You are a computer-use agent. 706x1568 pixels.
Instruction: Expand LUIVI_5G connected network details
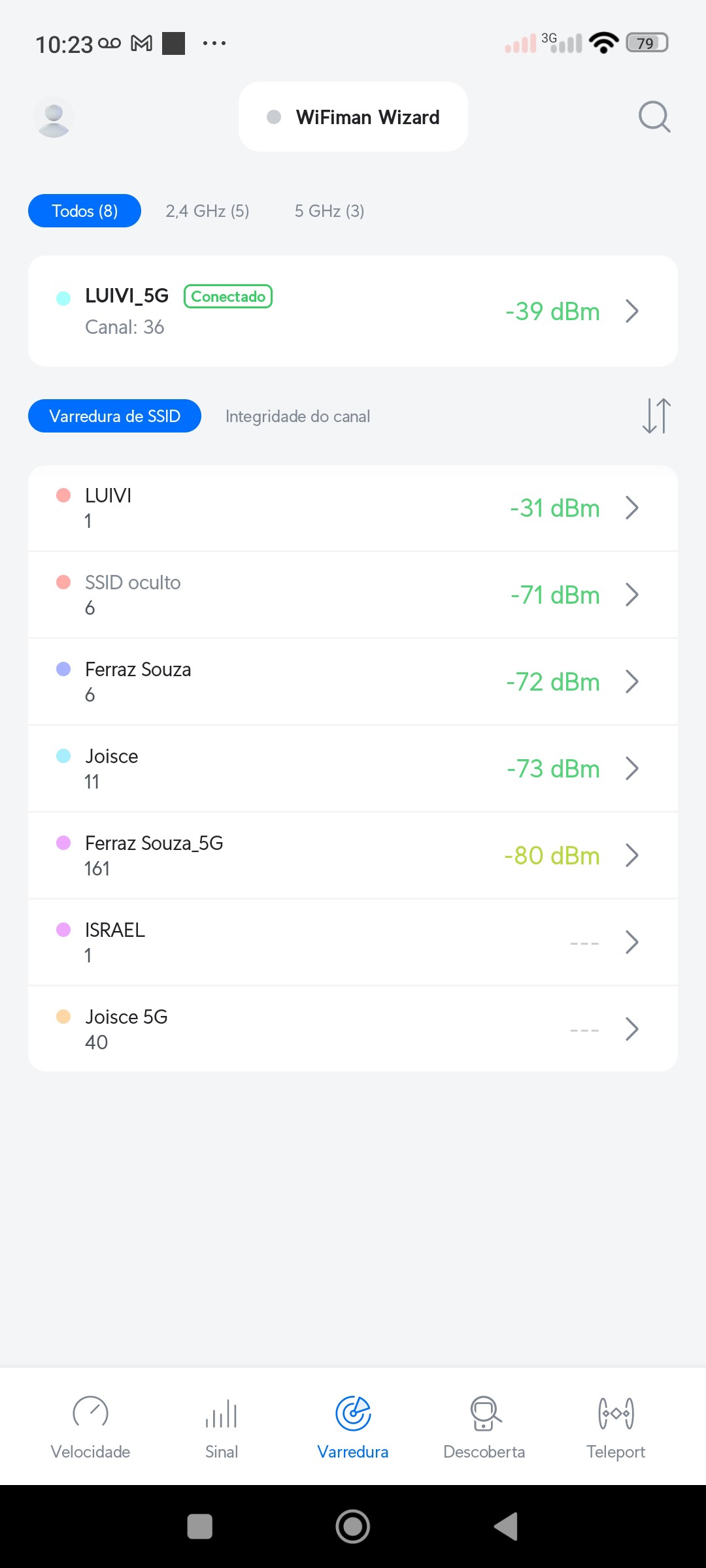pos(631,312)
